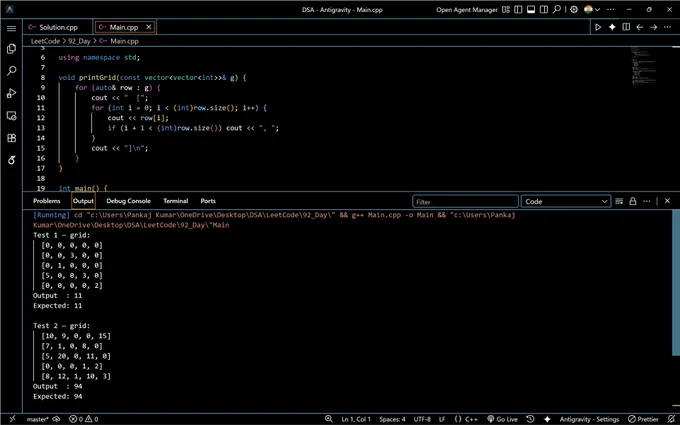Open Antigravity - Settings status item
Viewport: 680px width, 425px height.
[x=589, y=419]
